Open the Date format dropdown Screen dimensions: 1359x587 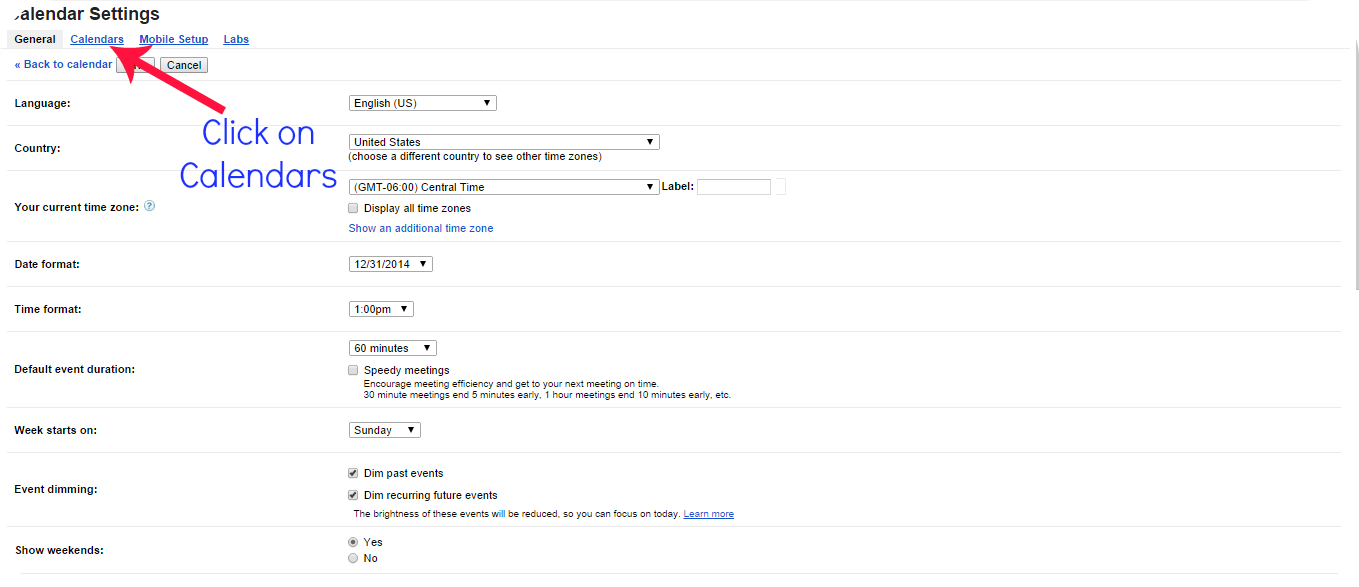click(391, 264)
